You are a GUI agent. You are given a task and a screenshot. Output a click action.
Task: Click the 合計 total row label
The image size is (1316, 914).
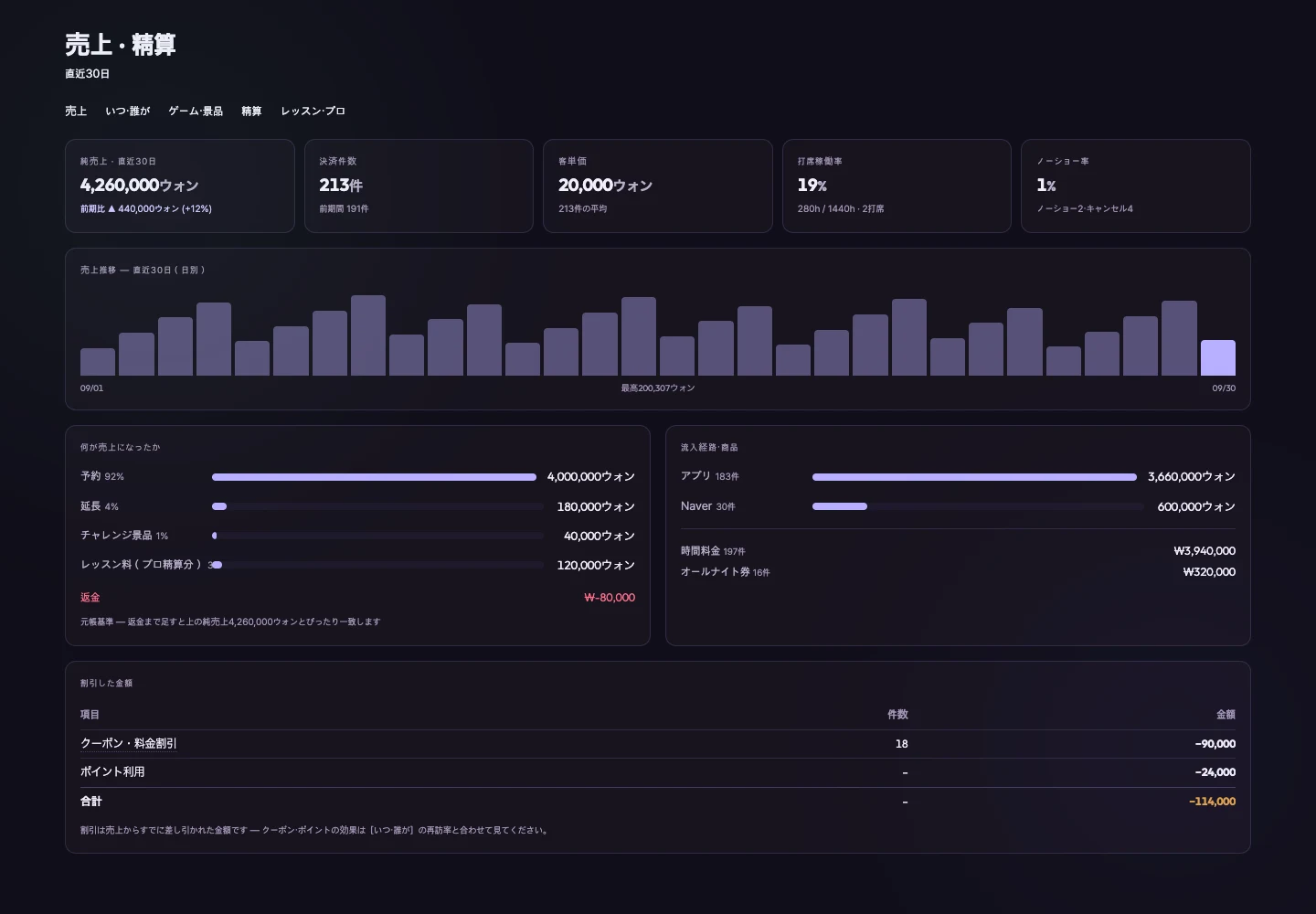91,802
